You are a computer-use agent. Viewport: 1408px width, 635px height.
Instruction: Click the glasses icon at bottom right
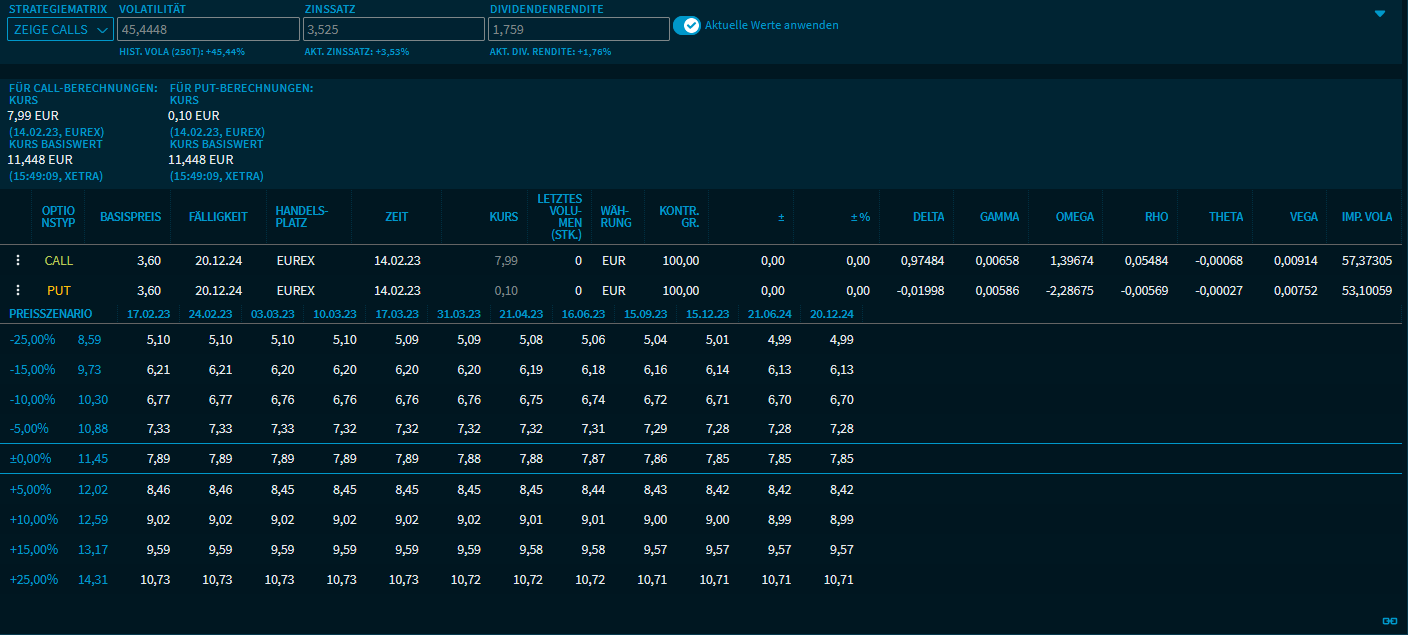(x=1389, y=621)
